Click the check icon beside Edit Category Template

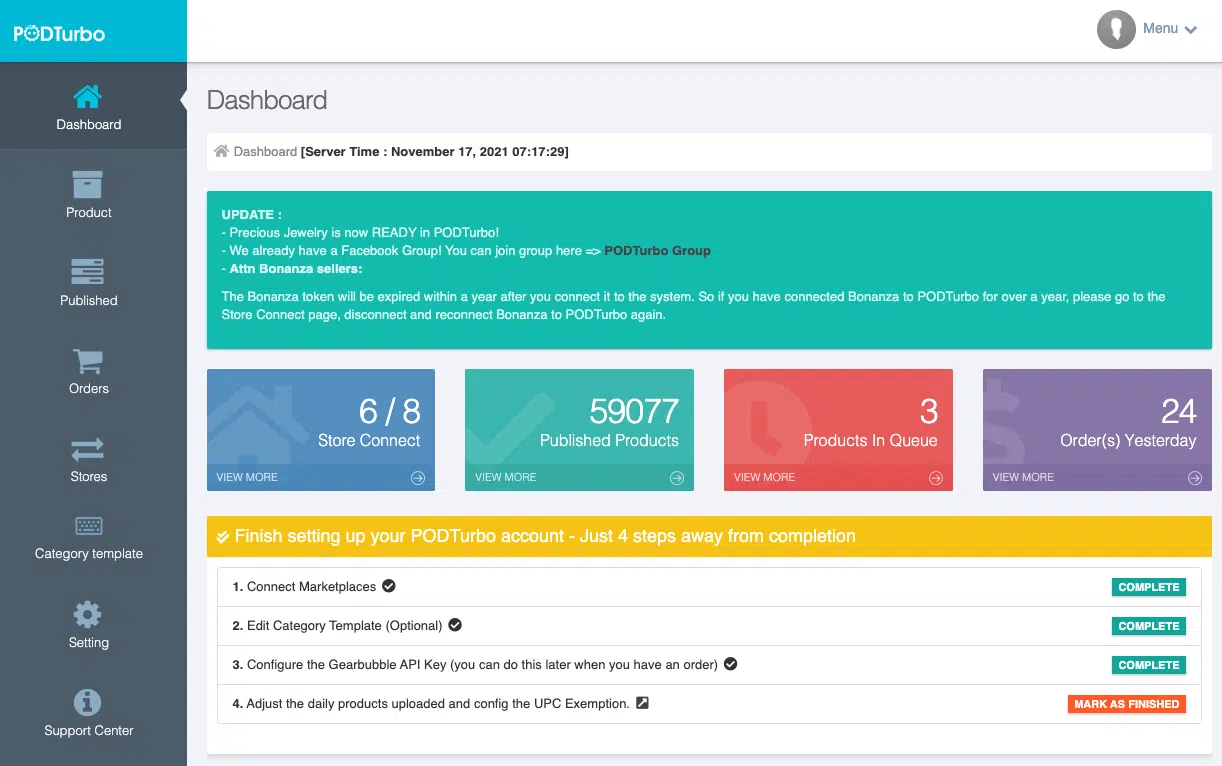coord(455,625)
